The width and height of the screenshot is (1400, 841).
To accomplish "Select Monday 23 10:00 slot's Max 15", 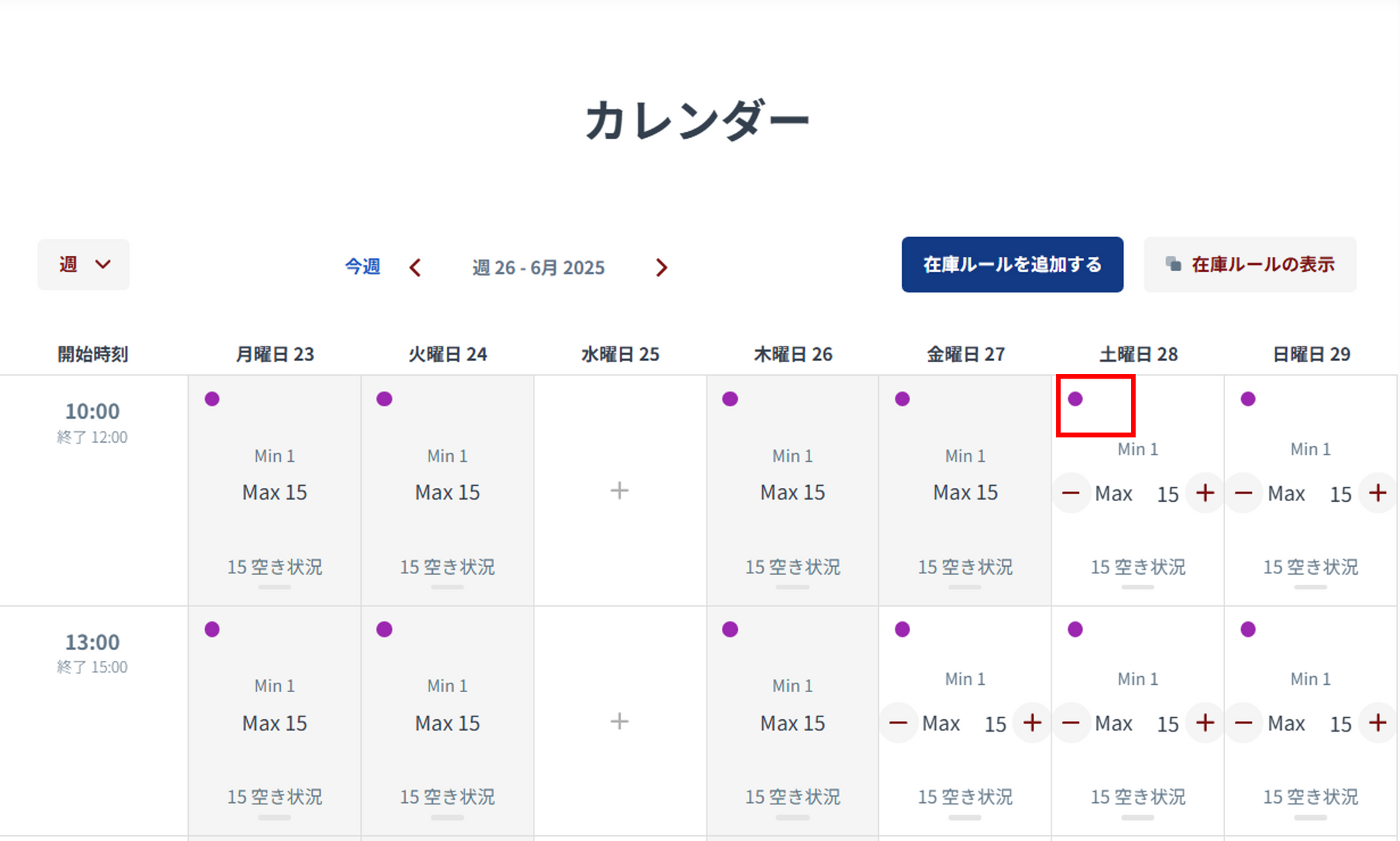I will tap(274, 492).
